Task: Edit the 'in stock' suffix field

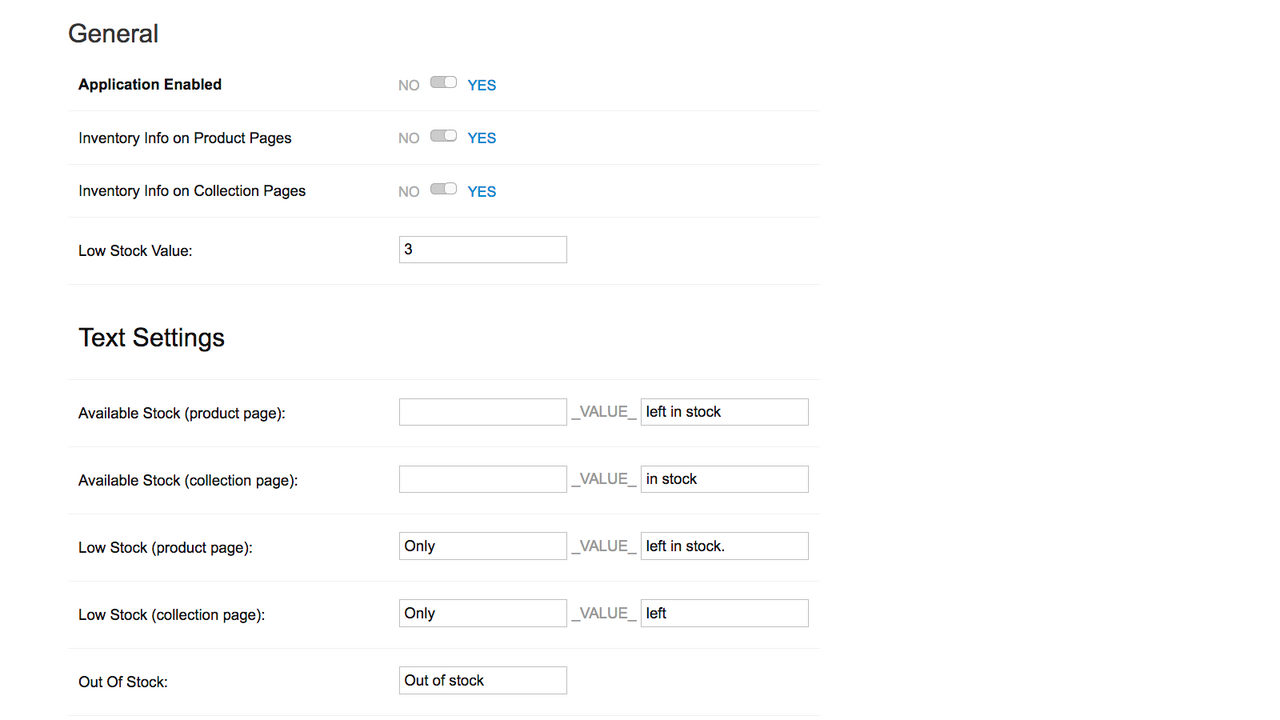Action: (725, 479)
